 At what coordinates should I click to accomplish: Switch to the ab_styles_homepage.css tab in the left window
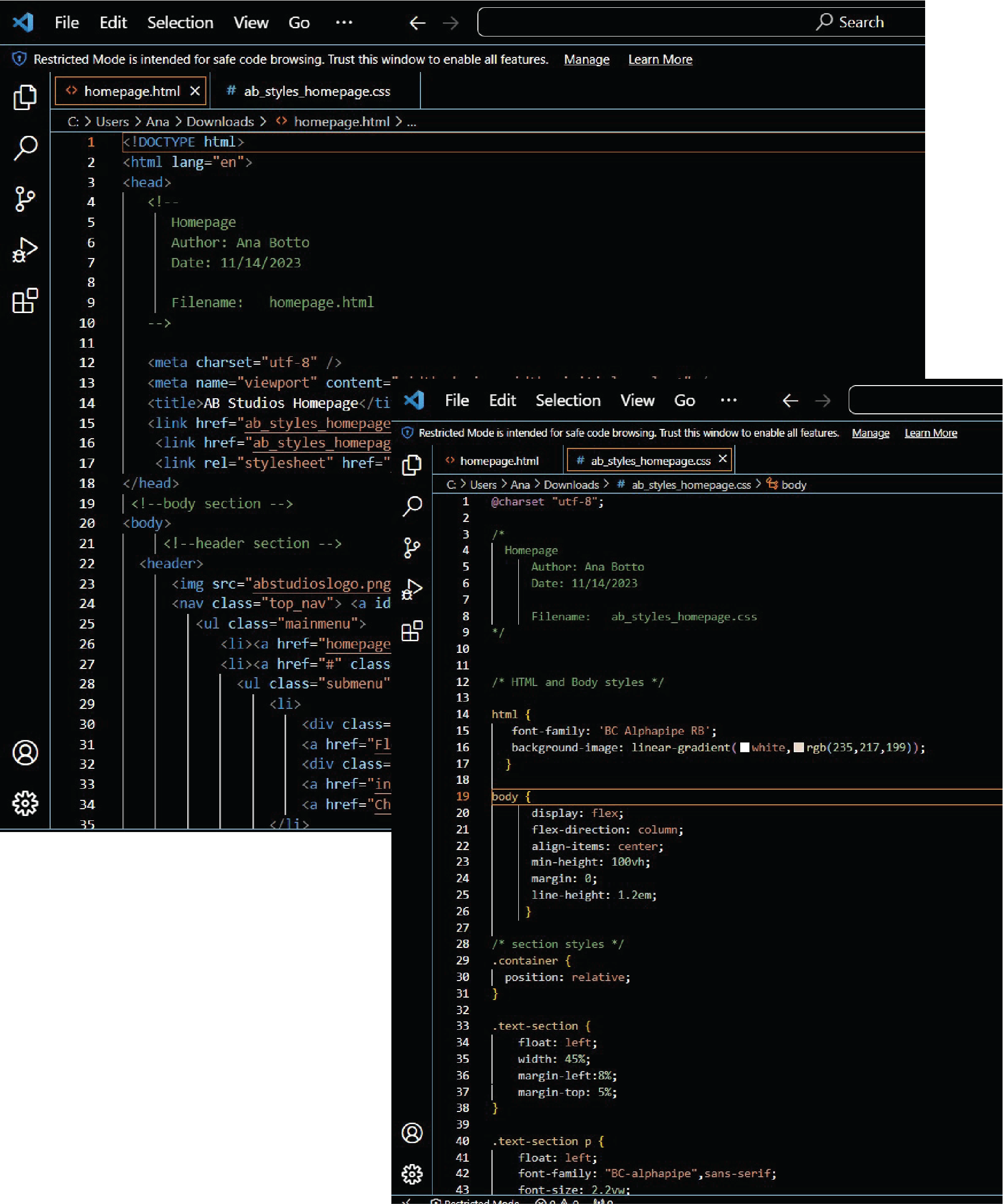tap(316, 91)
